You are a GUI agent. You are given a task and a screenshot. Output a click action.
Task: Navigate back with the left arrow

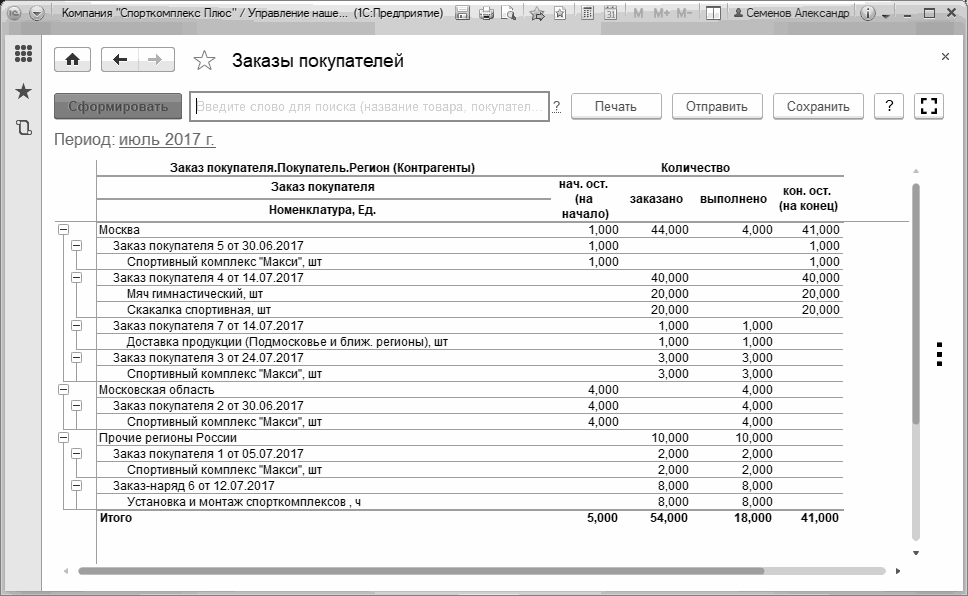tap(120, 60)
